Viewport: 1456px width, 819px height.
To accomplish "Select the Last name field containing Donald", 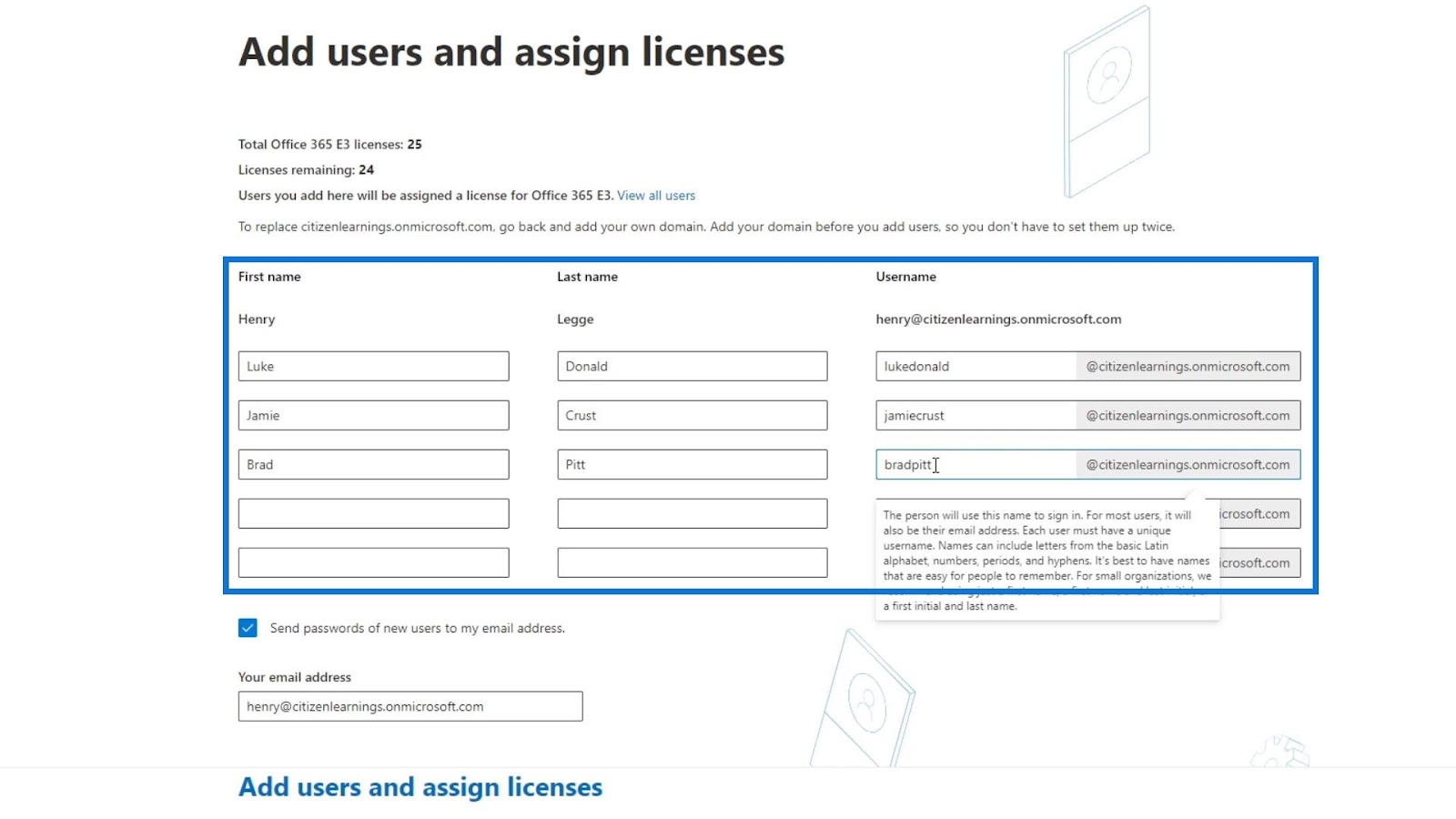I will click(x=693, y=367).
